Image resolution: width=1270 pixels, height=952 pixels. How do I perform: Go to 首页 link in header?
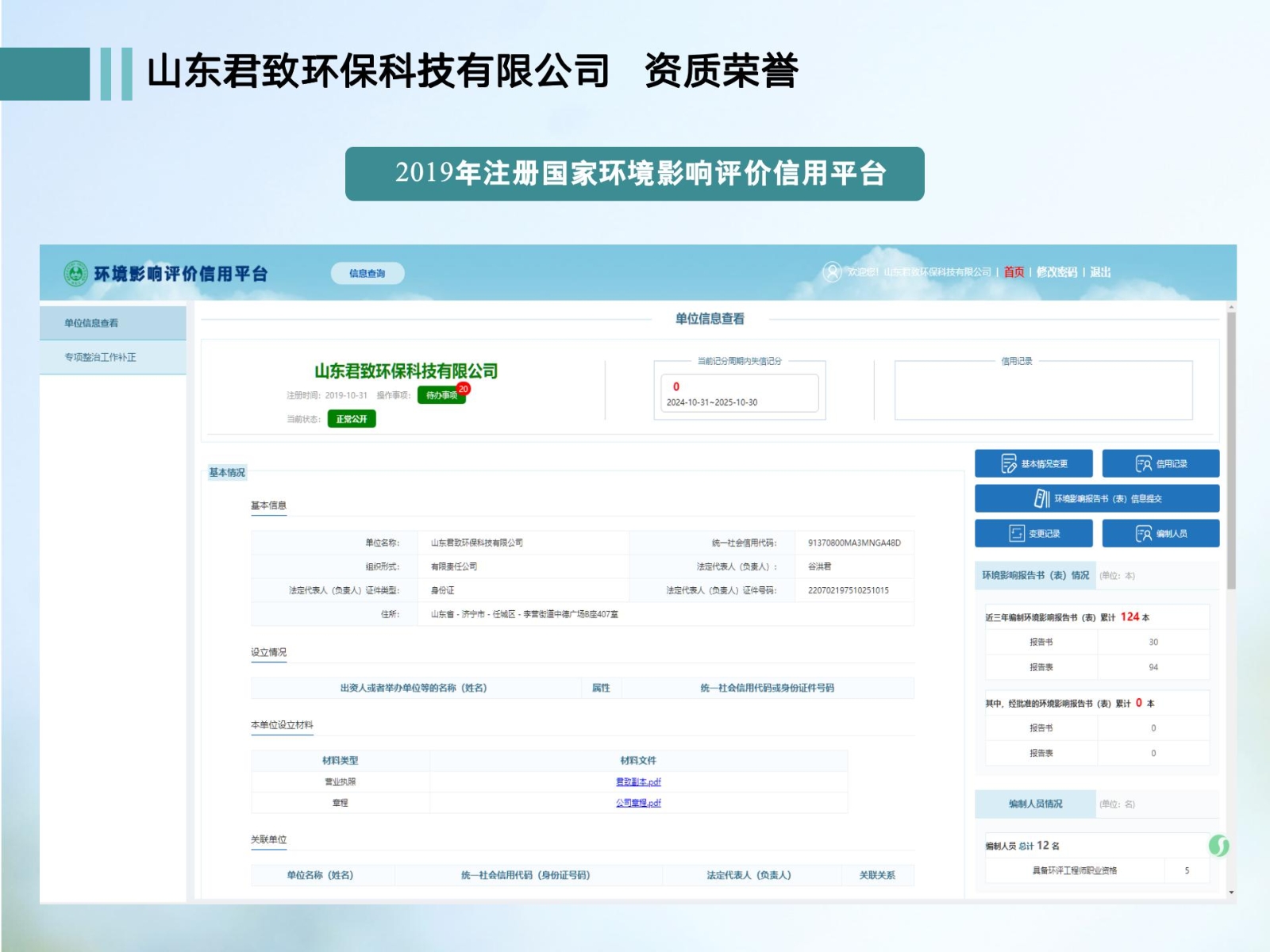click(x=1014, y=272)
